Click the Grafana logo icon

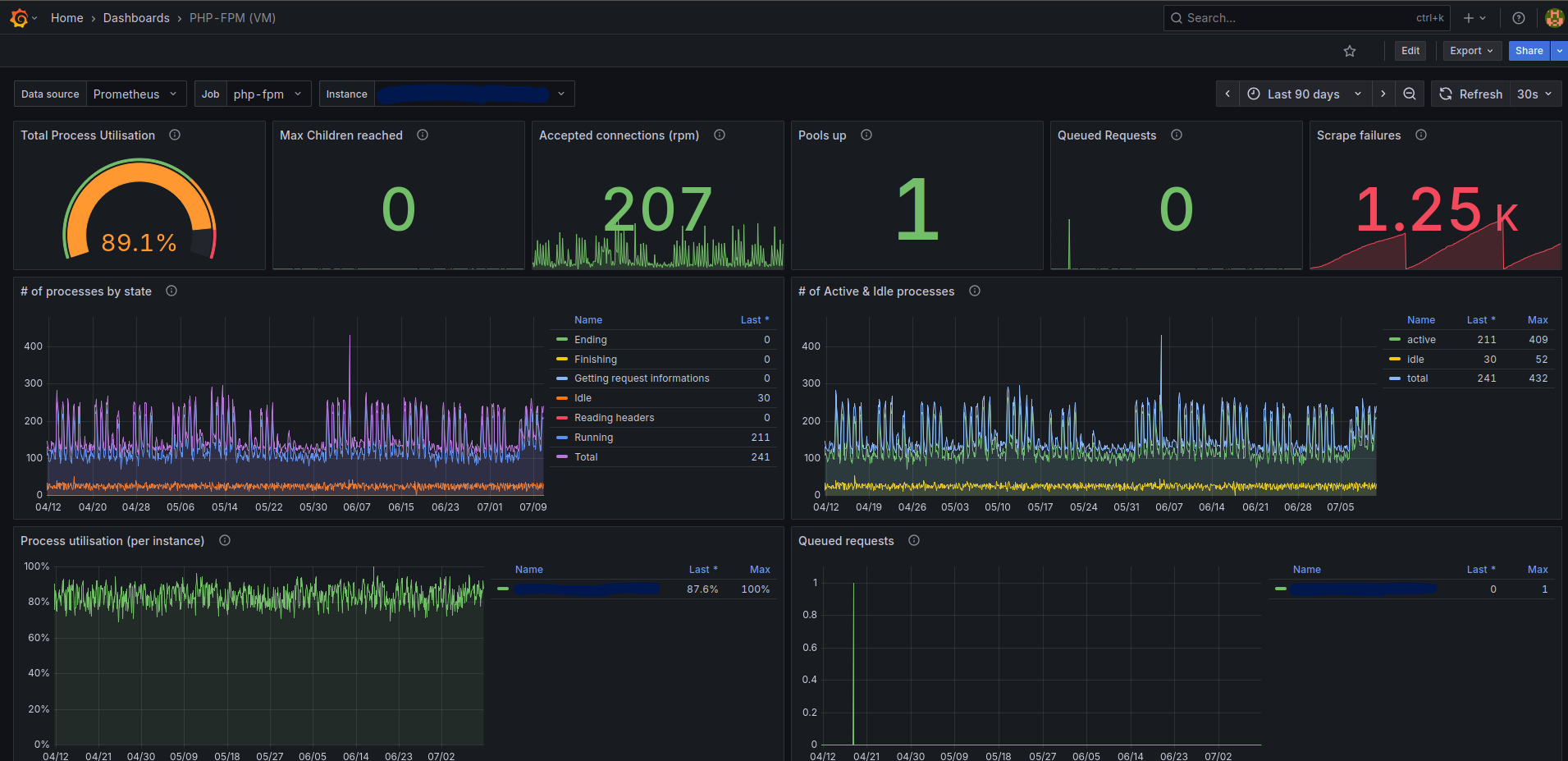point(19,18)
